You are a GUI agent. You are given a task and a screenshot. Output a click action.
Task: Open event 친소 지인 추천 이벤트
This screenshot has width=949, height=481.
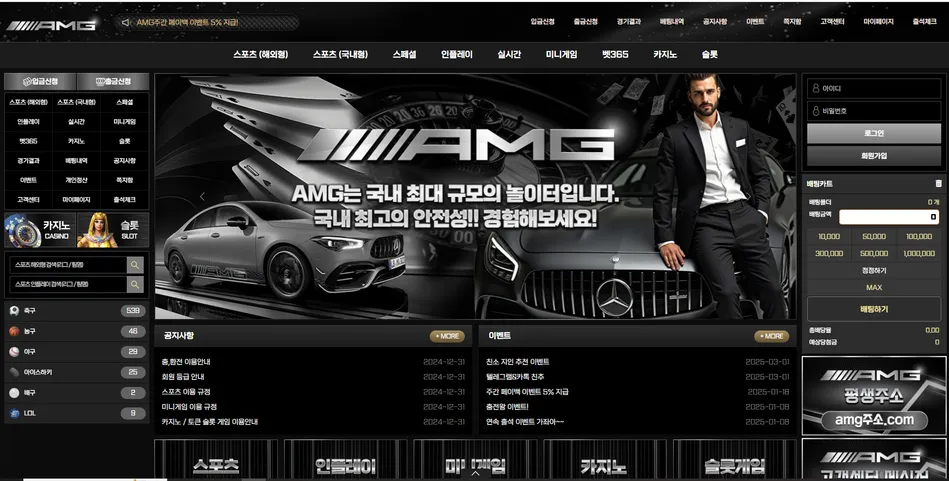[517, 362]
